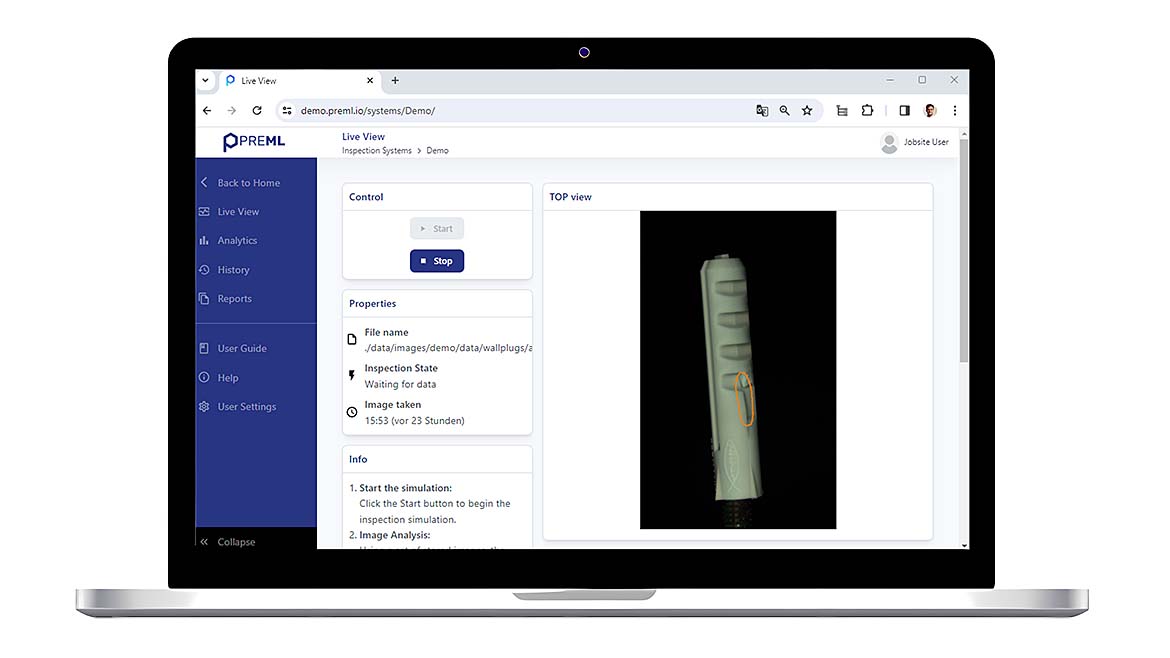Open the browser extensions puzzle icon
1170x658 pixels.
click(867, 110)
